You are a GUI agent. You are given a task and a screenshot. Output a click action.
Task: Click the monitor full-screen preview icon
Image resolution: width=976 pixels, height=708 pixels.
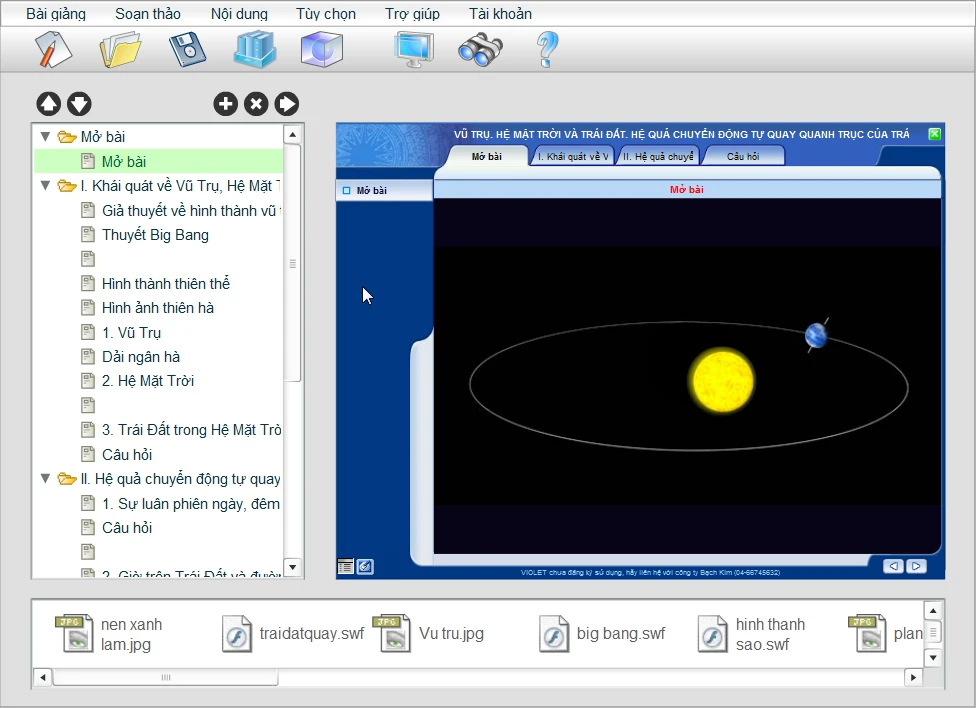coord(413,49)
